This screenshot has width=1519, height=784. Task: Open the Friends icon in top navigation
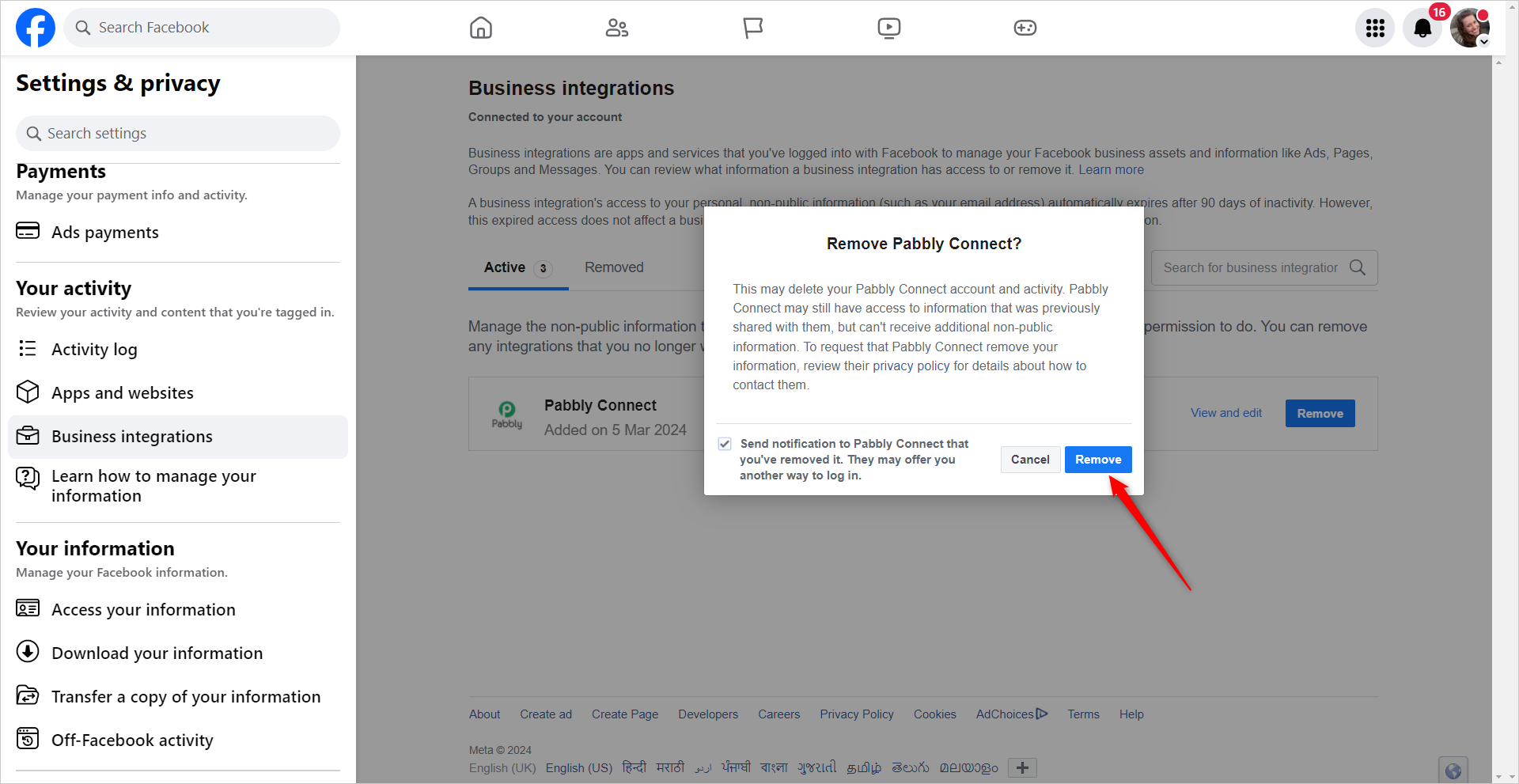[x=617, y=28]
